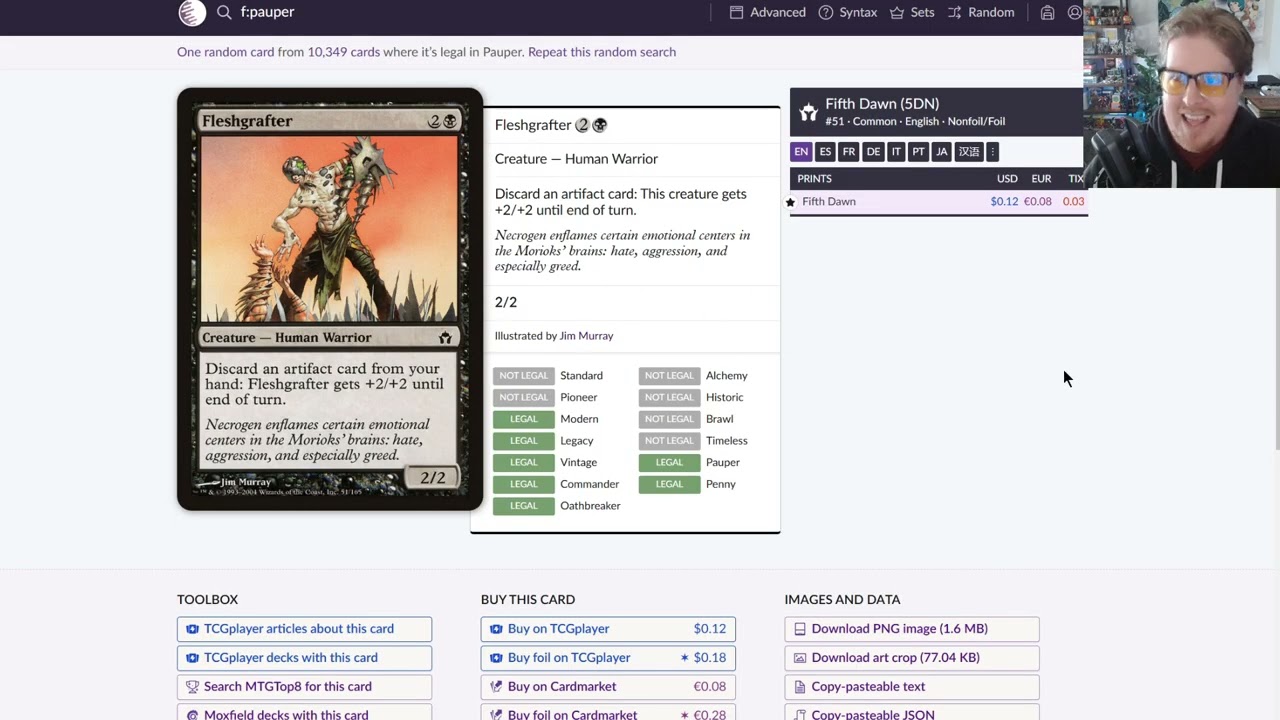Viewport: 1280px width, 720px height.
Task: Click document icon on Copy-pasteable text
Action: 800,687
